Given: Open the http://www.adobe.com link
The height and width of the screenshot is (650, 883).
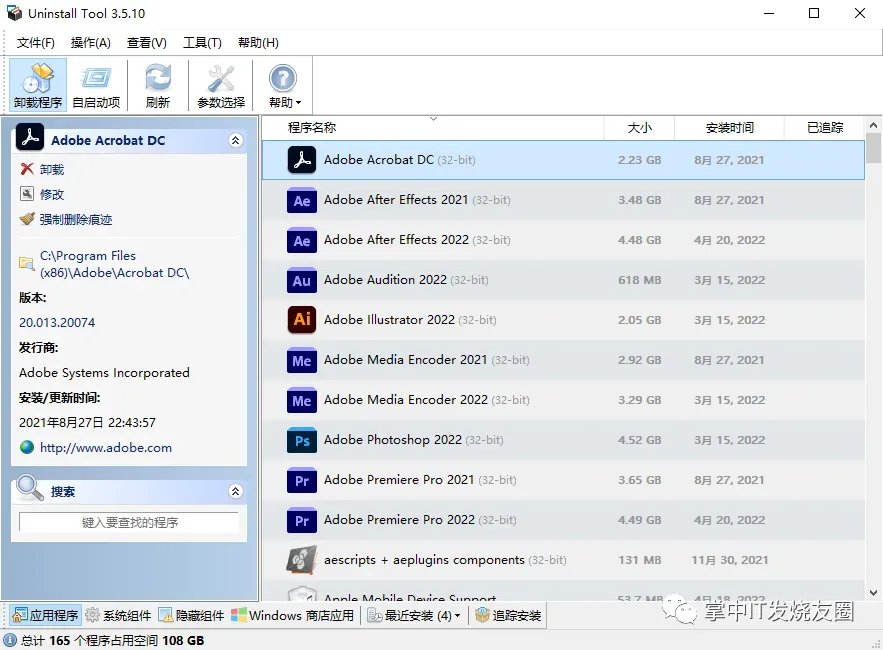Looking at the screenshot, I should (106, 448).
